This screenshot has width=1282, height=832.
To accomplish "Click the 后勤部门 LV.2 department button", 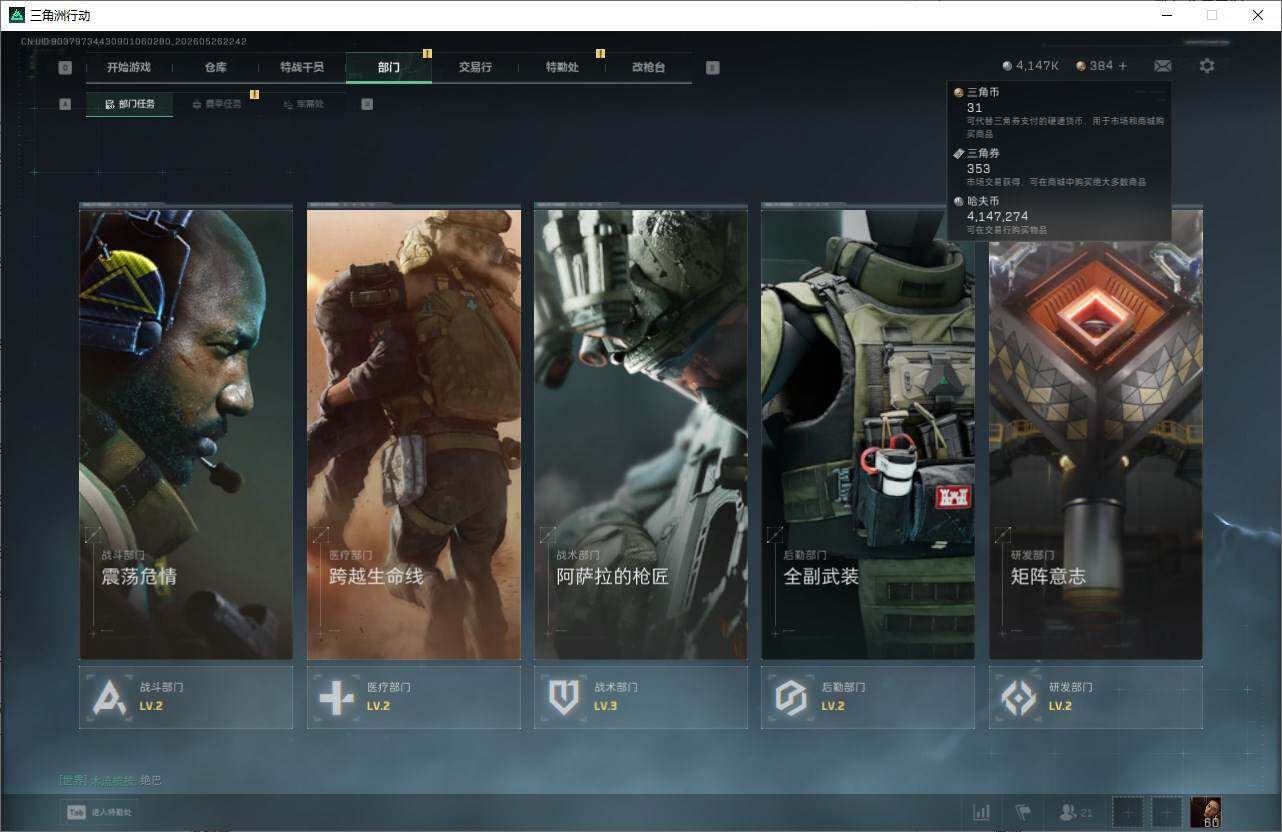I will pyautogui.click(x=868, y=697).
